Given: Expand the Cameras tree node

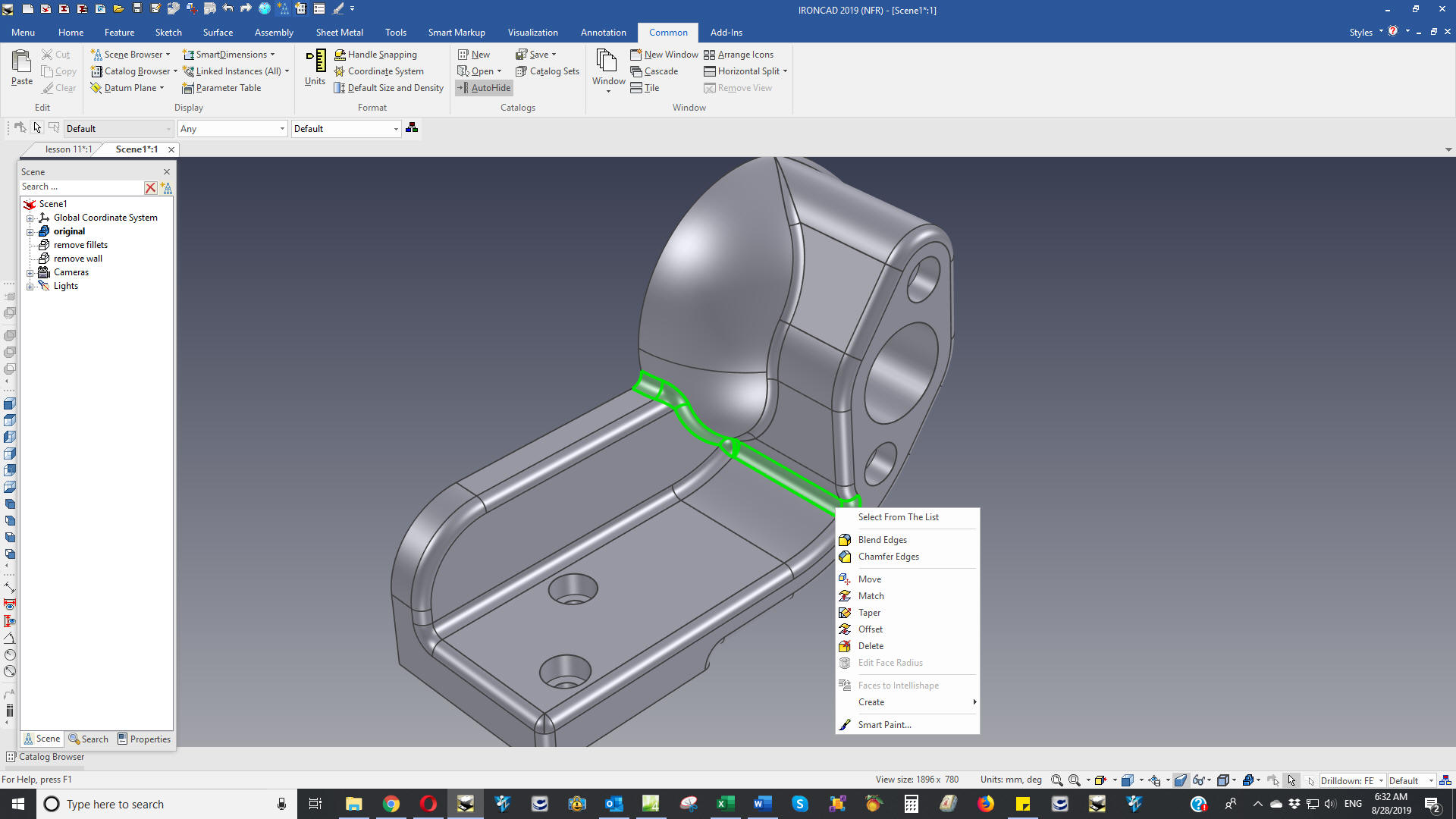Looking at the screenshot, I should click(30, 273).
